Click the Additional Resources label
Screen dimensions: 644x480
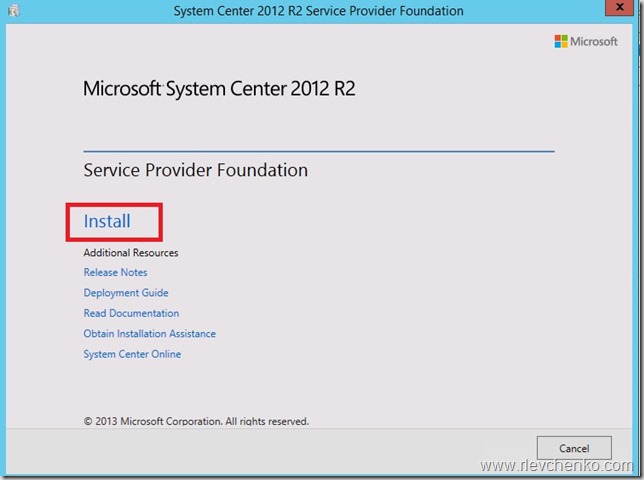130,253
